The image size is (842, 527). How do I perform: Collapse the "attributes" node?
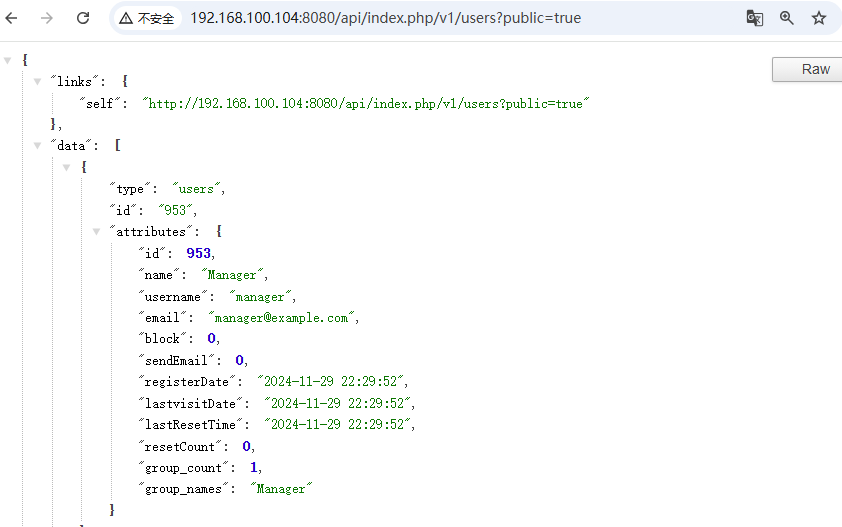[x=97, y=231]
